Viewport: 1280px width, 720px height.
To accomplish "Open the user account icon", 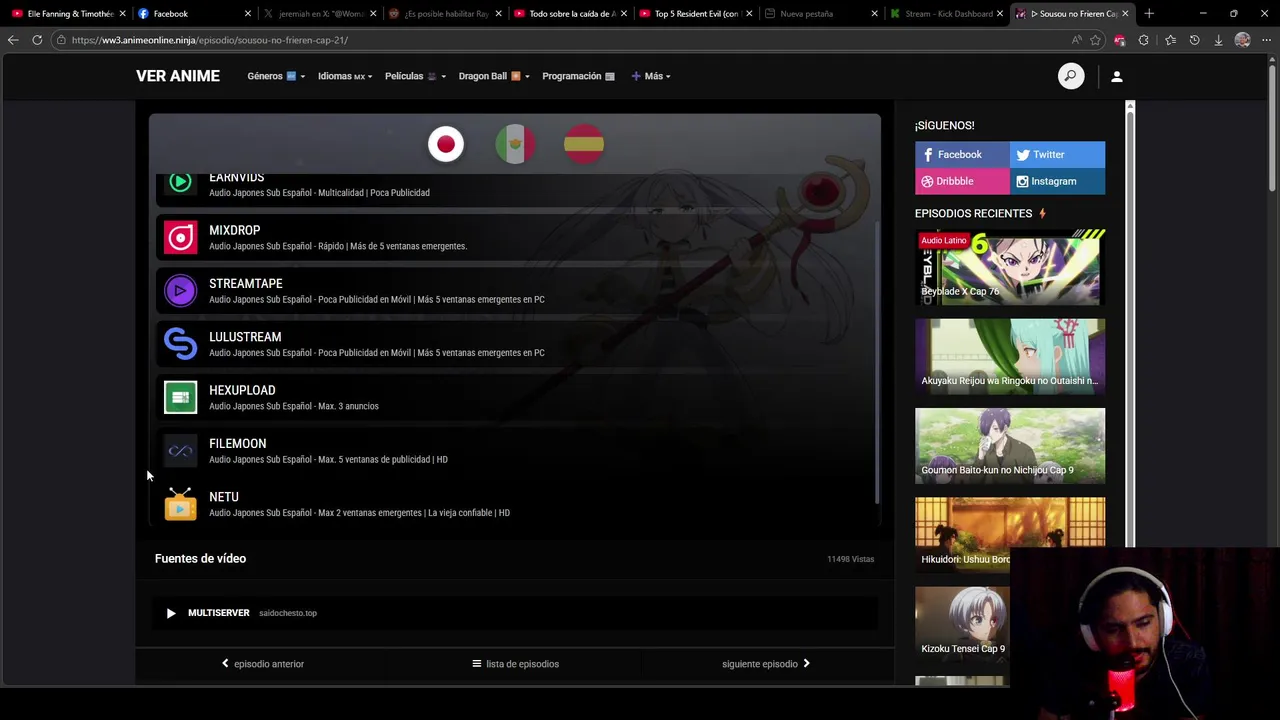I will pos(1117,76).
